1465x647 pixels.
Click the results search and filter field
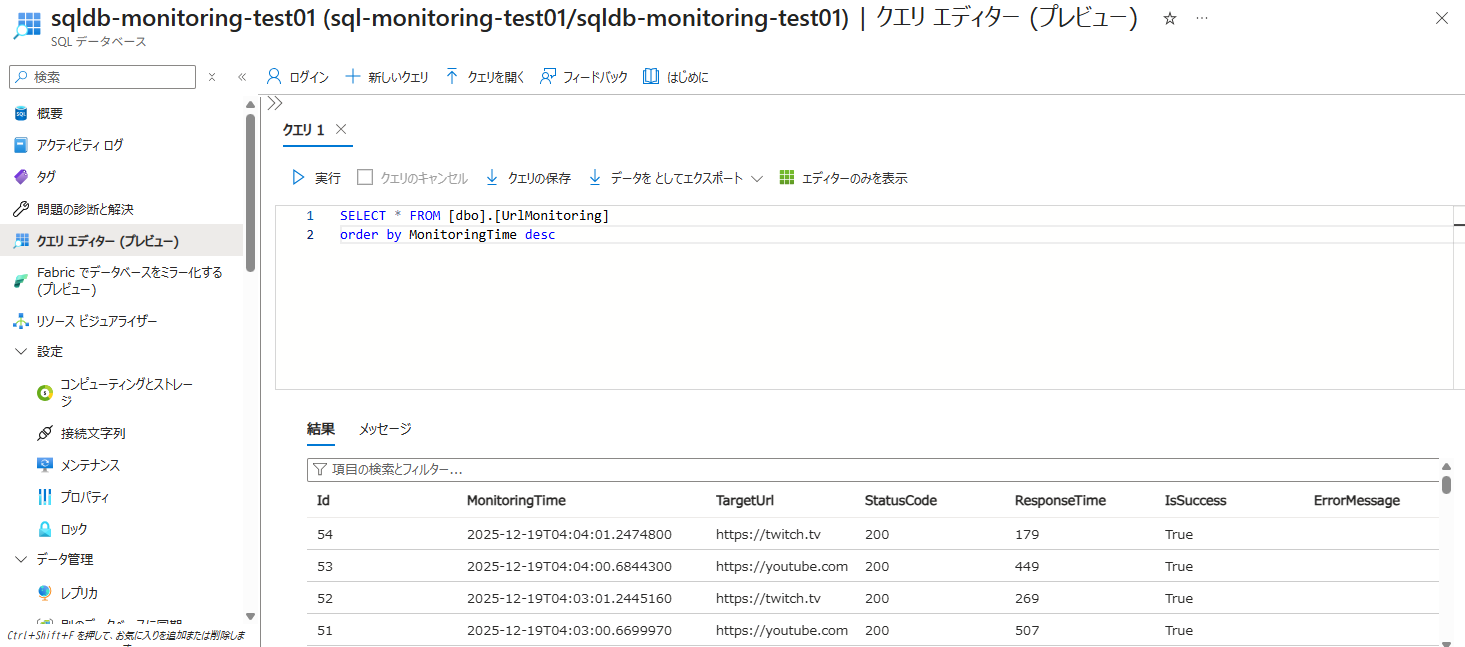click(870, 469)
